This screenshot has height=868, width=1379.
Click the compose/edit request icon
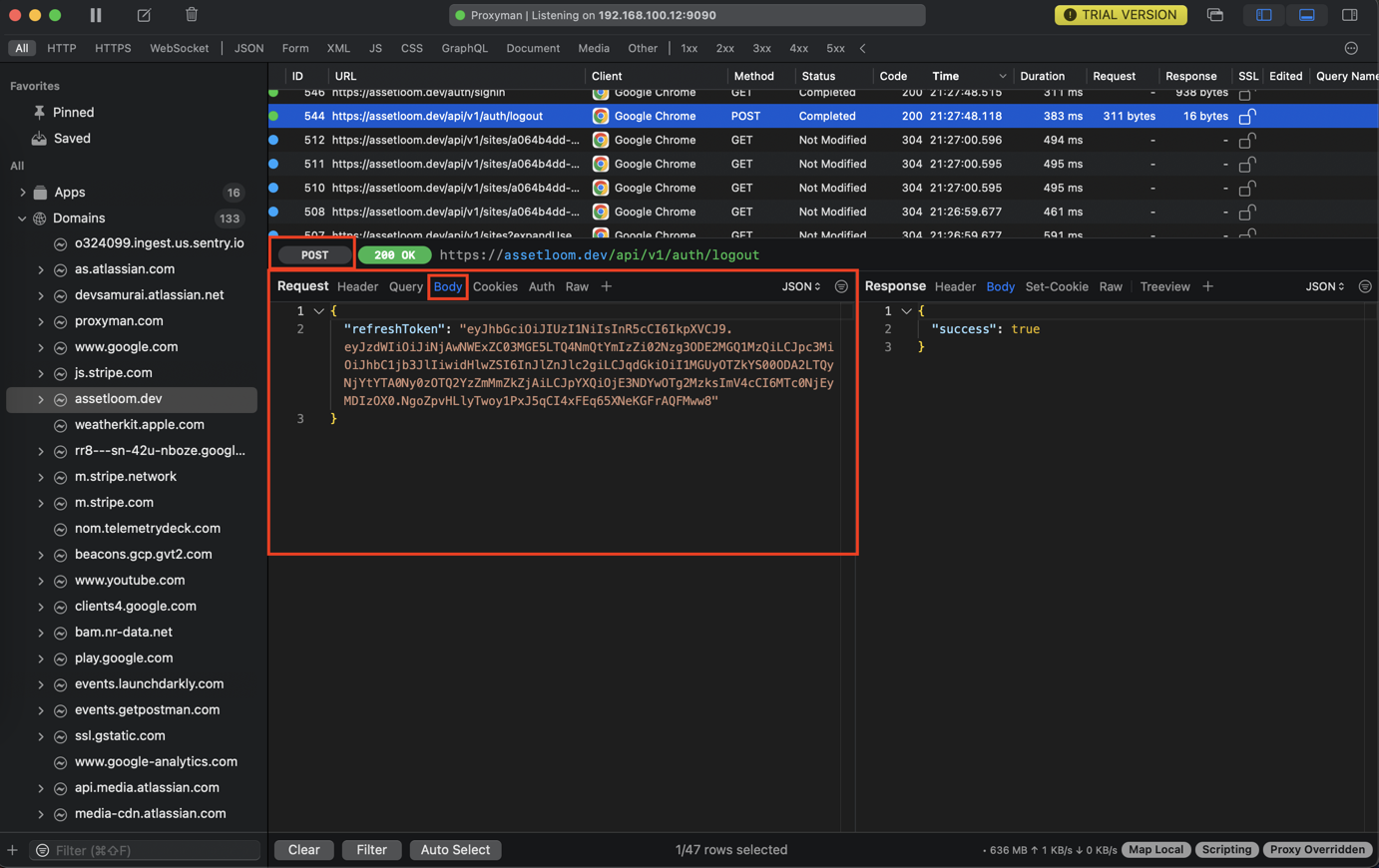pyautogui.click(x=144, y=15)
